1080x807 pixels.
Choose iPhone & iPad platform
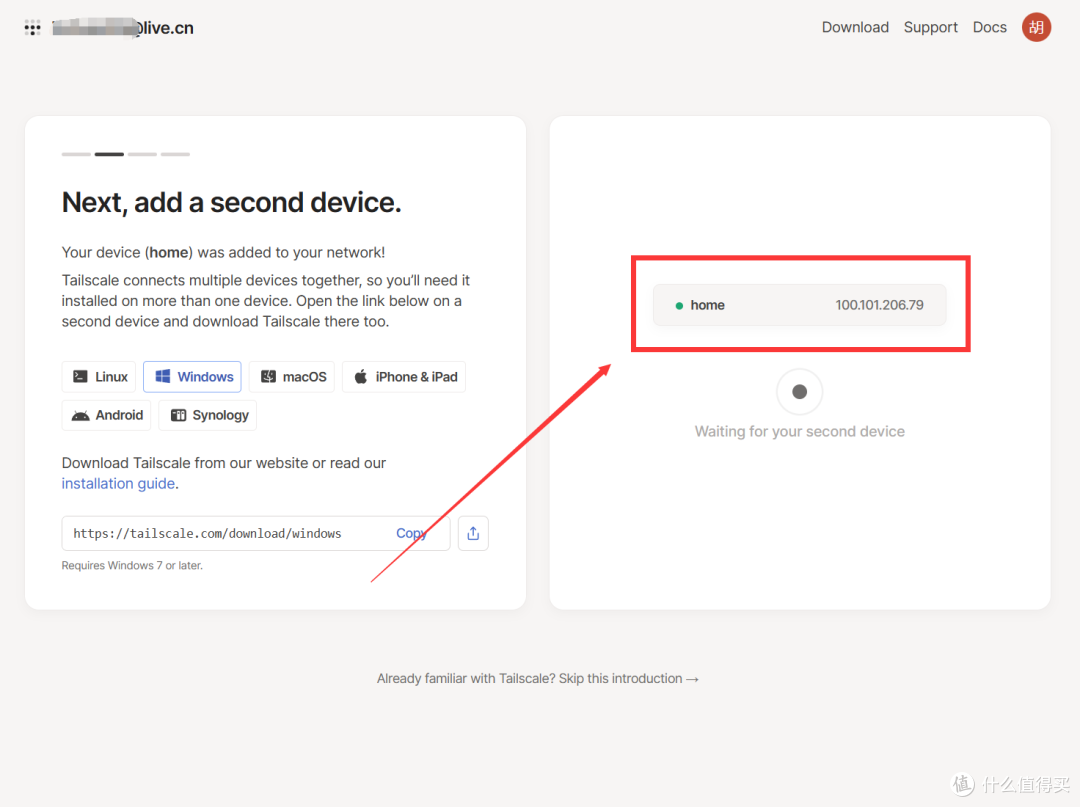tap(404, 377)
